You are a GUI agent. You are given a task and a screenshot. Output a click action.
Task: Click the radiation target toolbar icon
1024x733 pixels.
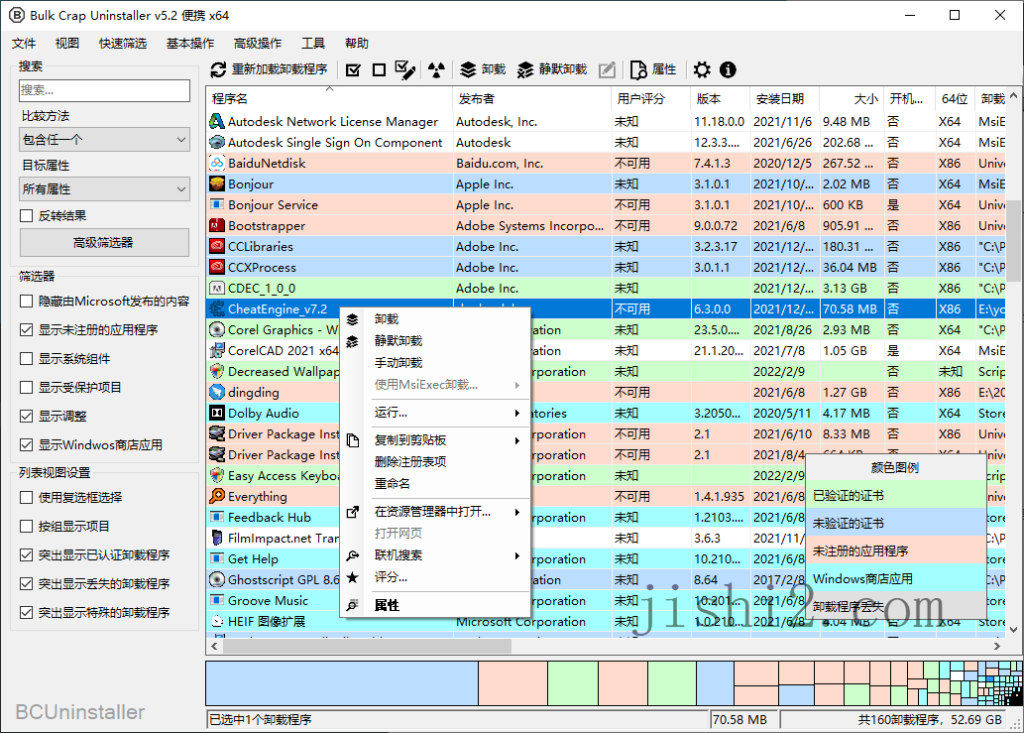point(436,69)
